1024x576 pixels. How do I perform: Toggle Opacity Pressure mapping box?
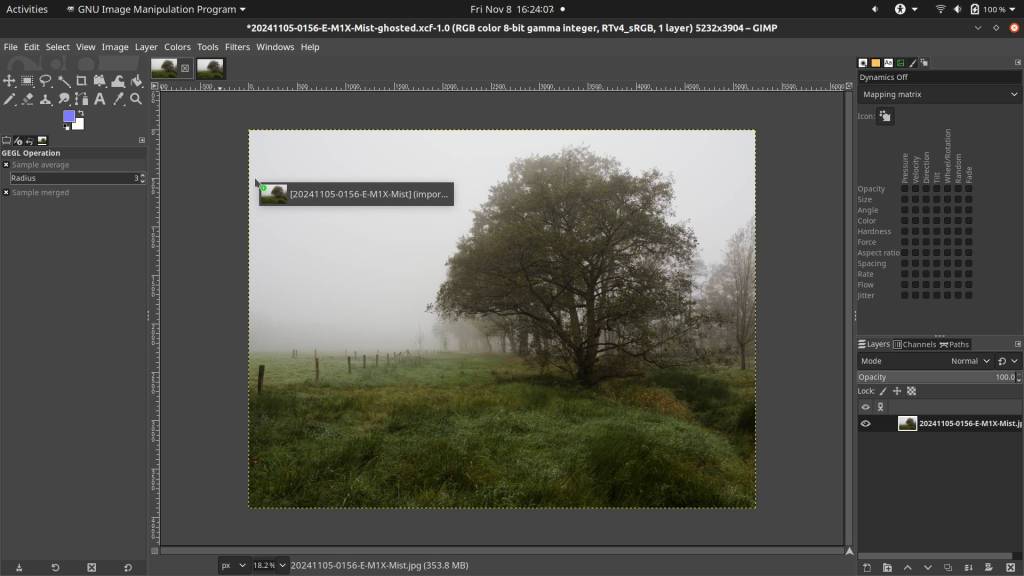pos(904,189)
